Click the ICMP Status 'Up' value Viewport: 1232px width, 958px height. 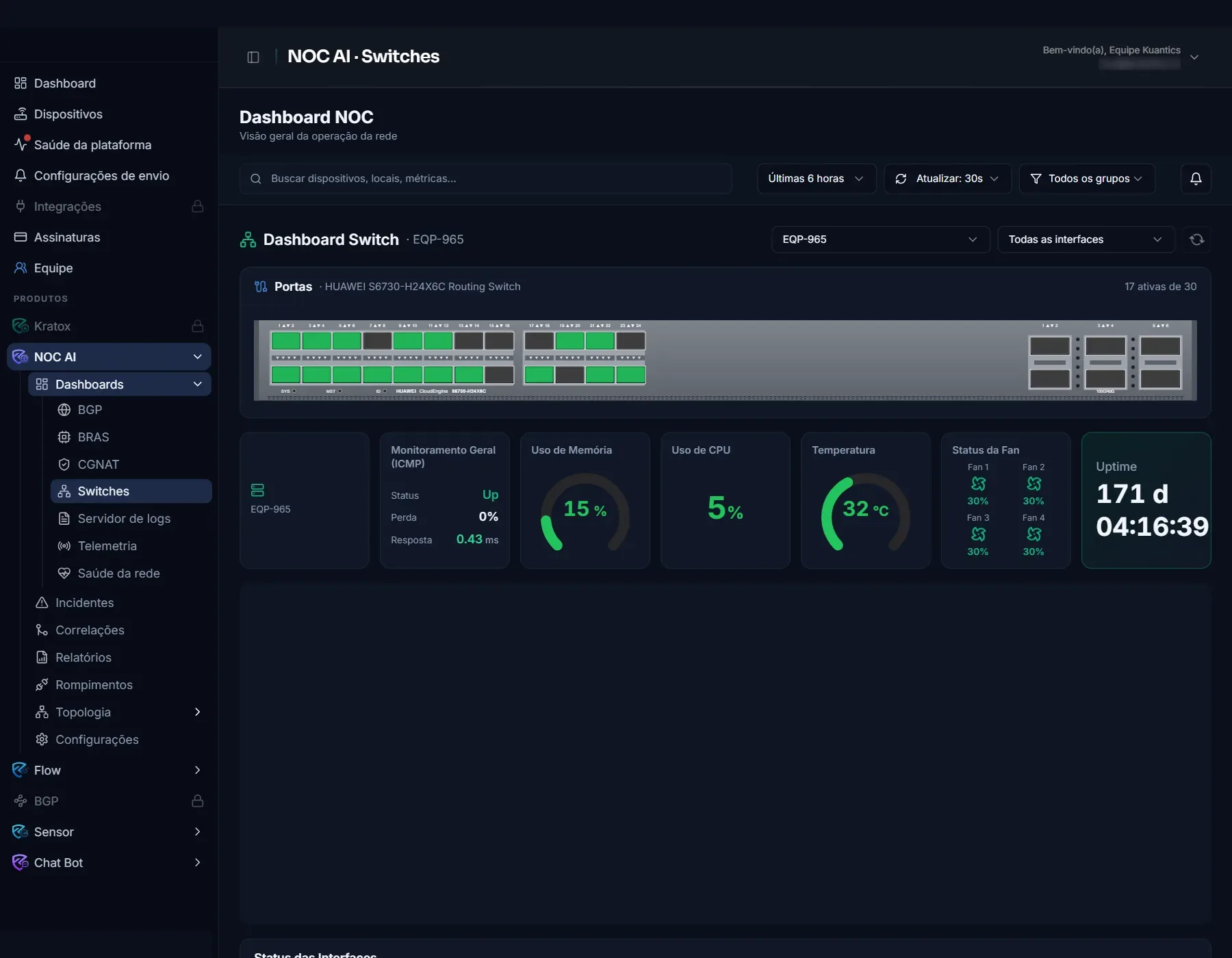[491, 495]
